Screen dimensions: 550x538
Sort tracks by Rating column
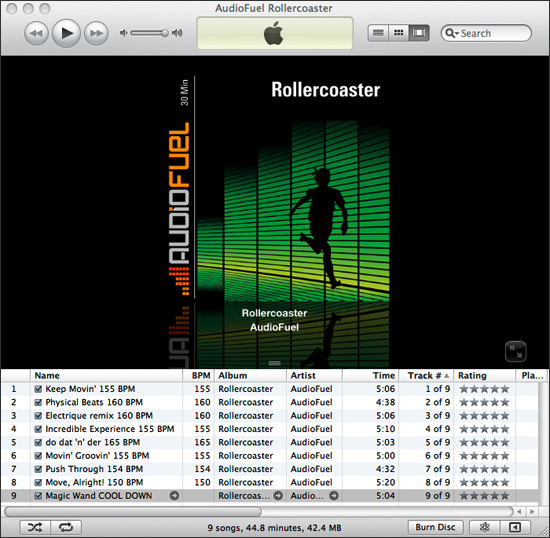(484, 376)
